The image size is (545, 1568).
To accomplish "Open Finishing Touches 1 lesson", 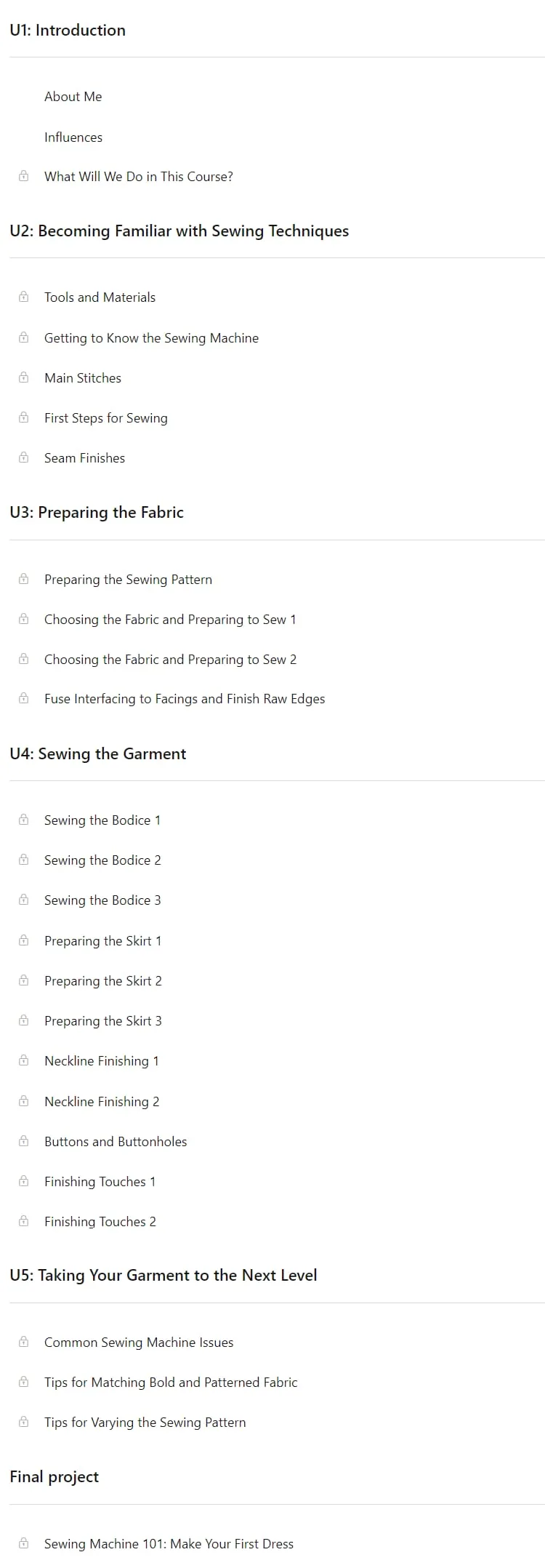I will click(100, 1181).
